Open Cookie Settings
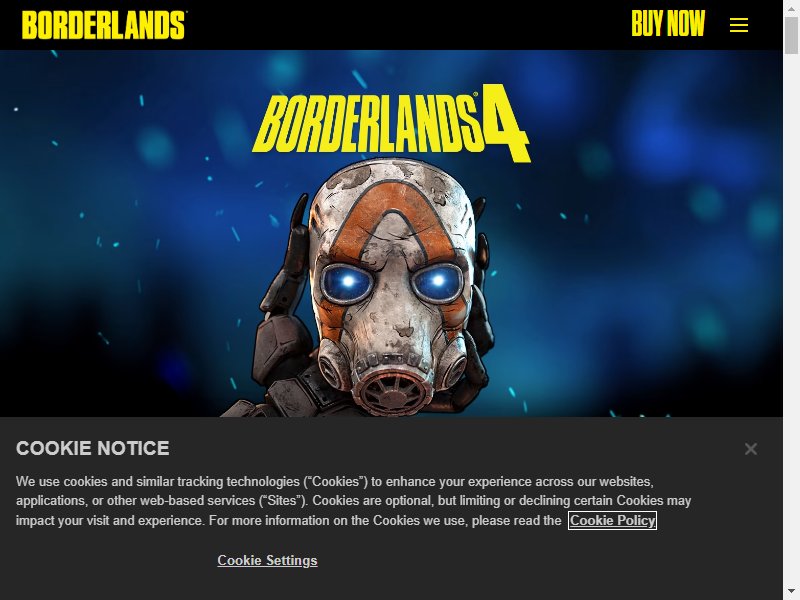This screenshot has width=800, height=600. [267, 560]
